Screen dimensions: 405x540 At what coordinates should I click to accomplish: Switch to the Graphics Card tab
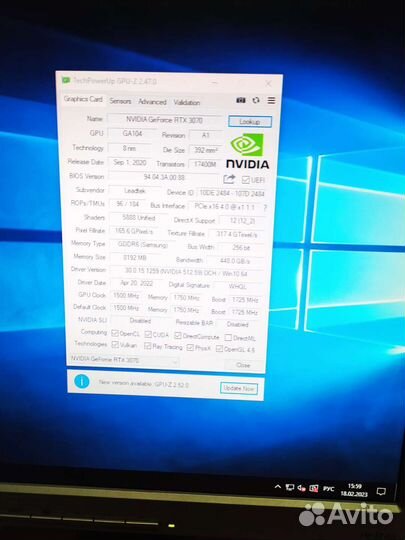pos(83,99)
